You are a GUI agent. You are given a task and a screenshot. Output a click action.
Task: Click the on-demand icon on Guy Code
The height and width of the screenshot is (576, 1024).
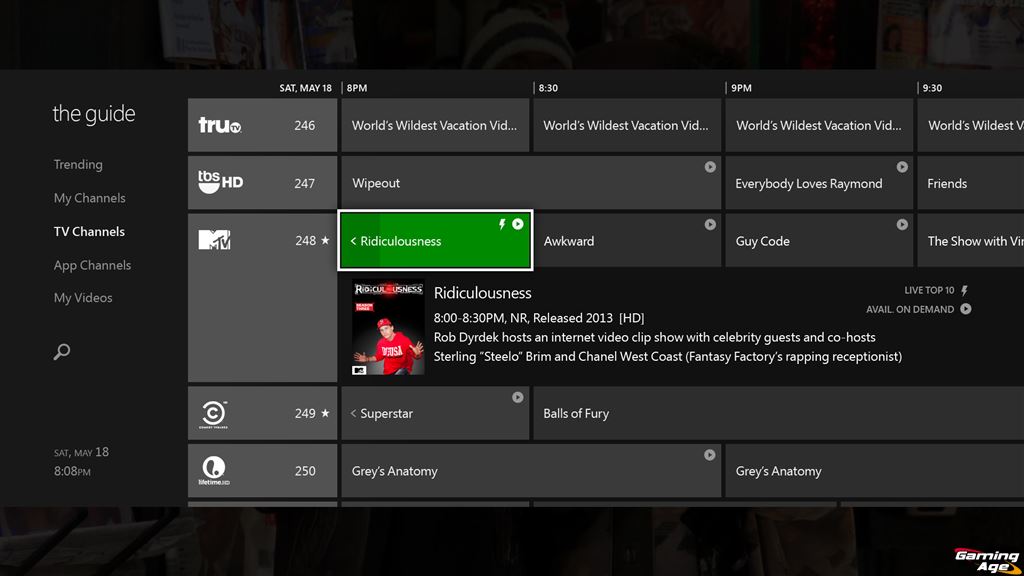tap(902, 225)
